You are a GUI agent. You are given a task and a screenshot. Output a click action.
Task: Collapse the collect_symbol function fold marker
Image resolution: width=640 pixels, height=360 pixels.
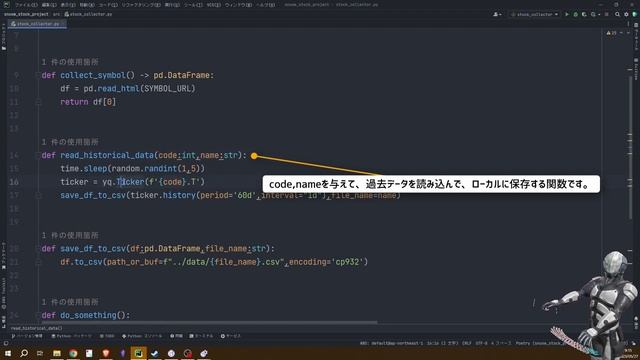pyautogui.click(x=38, y=75)
